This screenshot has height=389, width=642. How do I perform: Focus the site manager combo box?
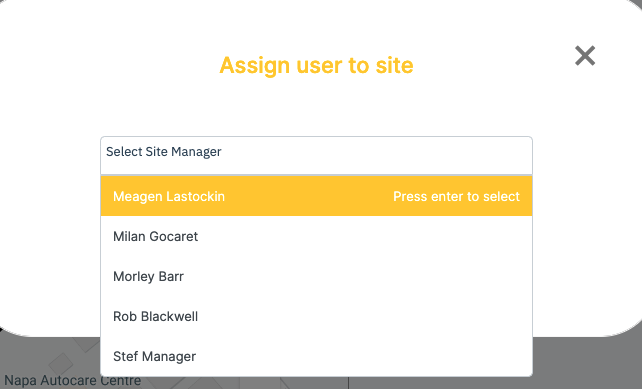316,155
